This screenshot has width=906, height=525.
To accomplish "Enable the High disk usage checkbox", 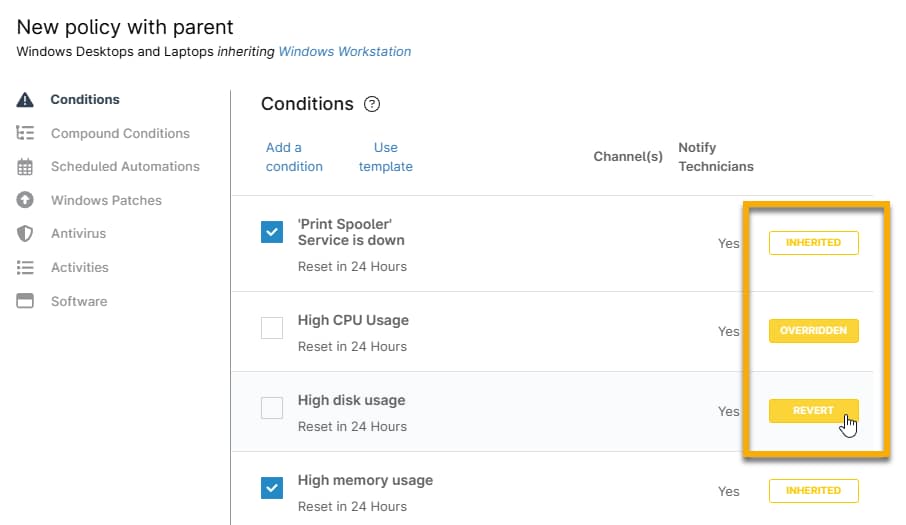I will 272,408.
